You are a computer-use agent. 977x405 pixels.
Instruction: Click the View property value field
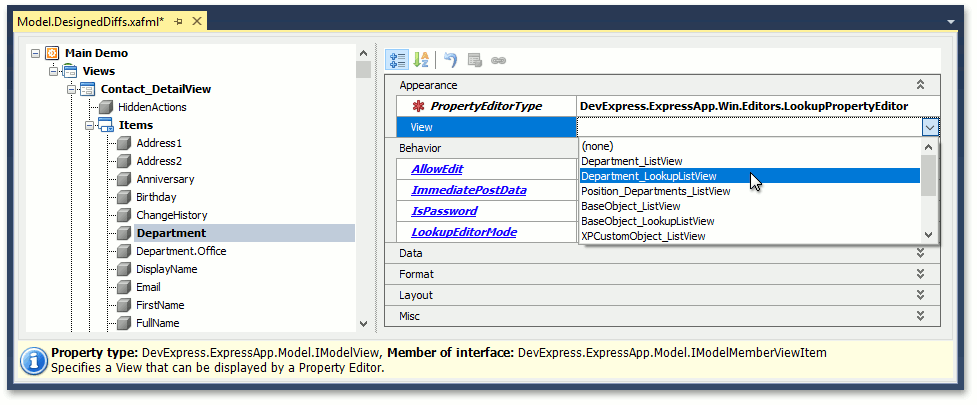pyautogui.click(x=749, y=127)
